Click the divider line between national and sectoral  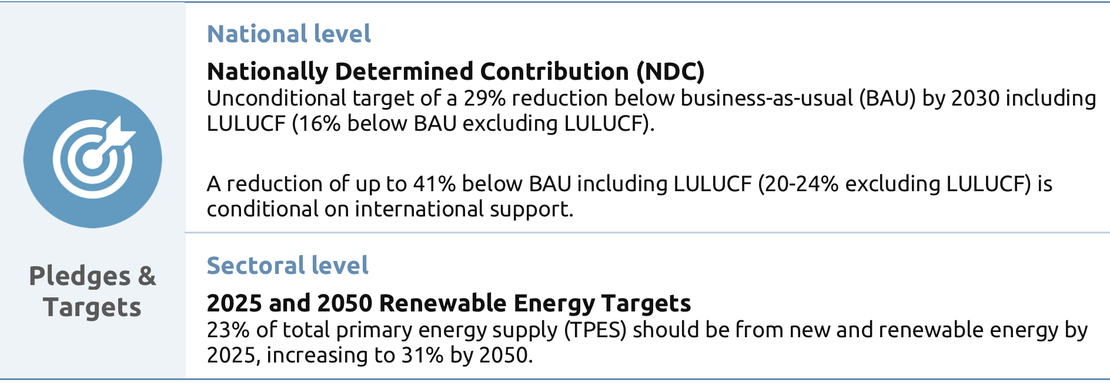point(647,233)
